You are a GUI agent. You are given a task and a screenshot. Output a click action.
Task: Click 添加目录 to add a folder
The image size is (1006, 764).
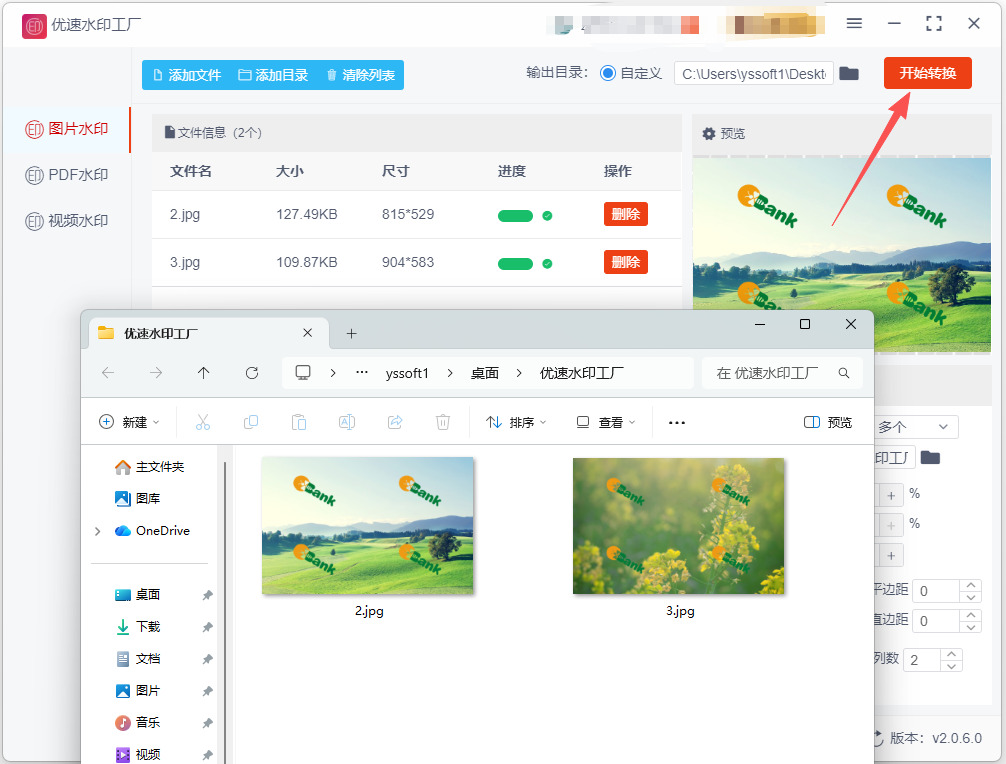tap(273, 75)
